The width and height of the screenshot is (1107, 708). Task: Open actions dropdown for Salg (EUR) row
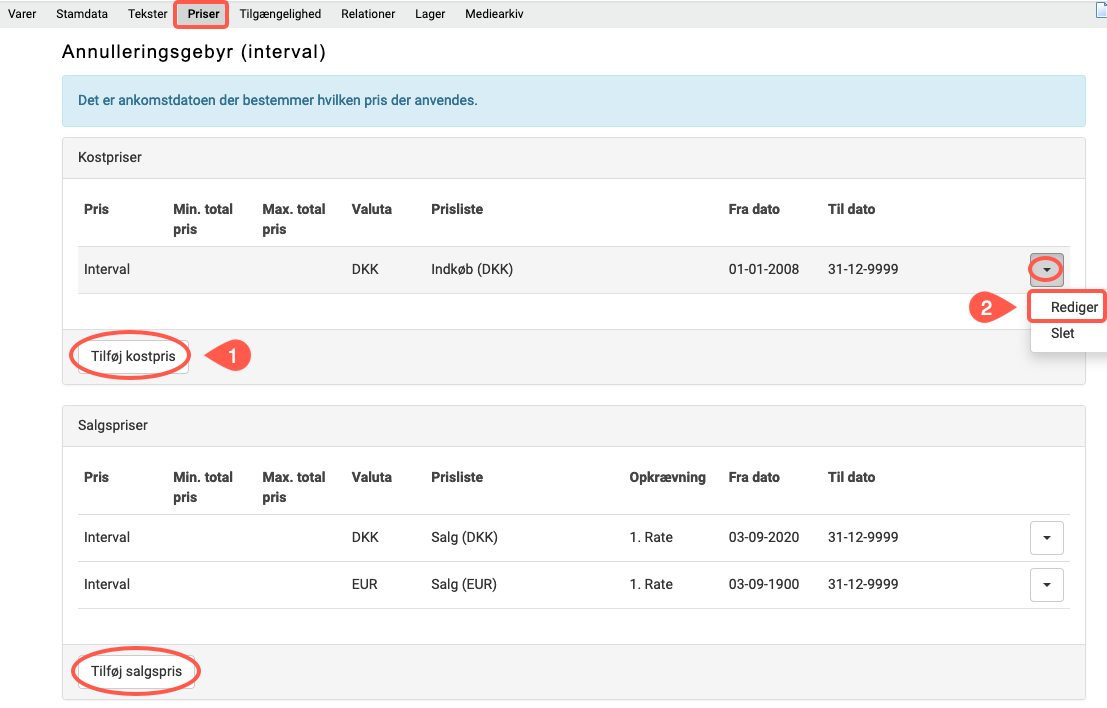tap(1046, 584)
